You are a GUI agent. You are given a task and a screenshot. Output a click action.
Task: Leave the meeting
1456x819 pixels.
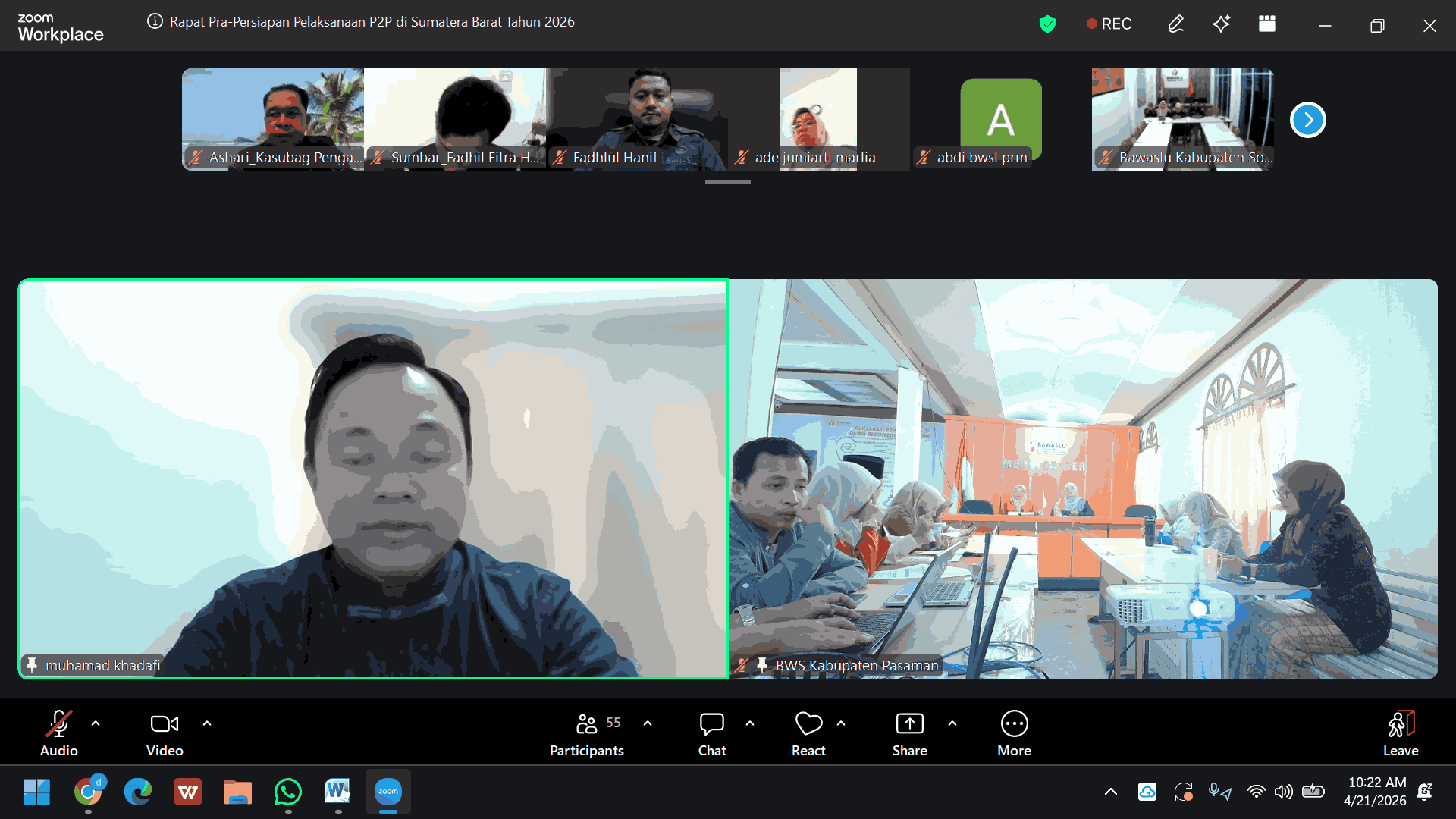click(x=1400, y=724)
